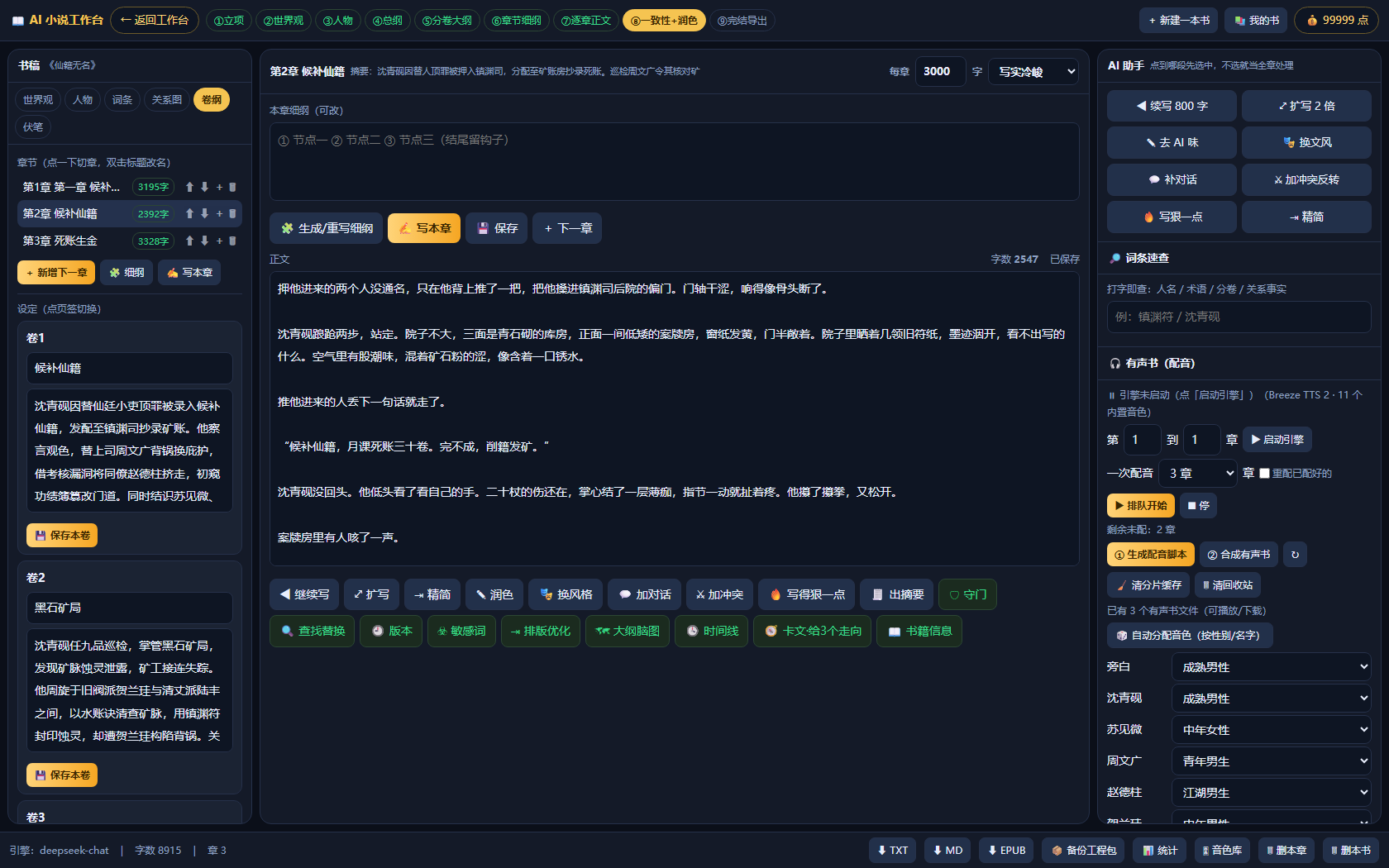Click the 守门 shield button

(967, 594)
